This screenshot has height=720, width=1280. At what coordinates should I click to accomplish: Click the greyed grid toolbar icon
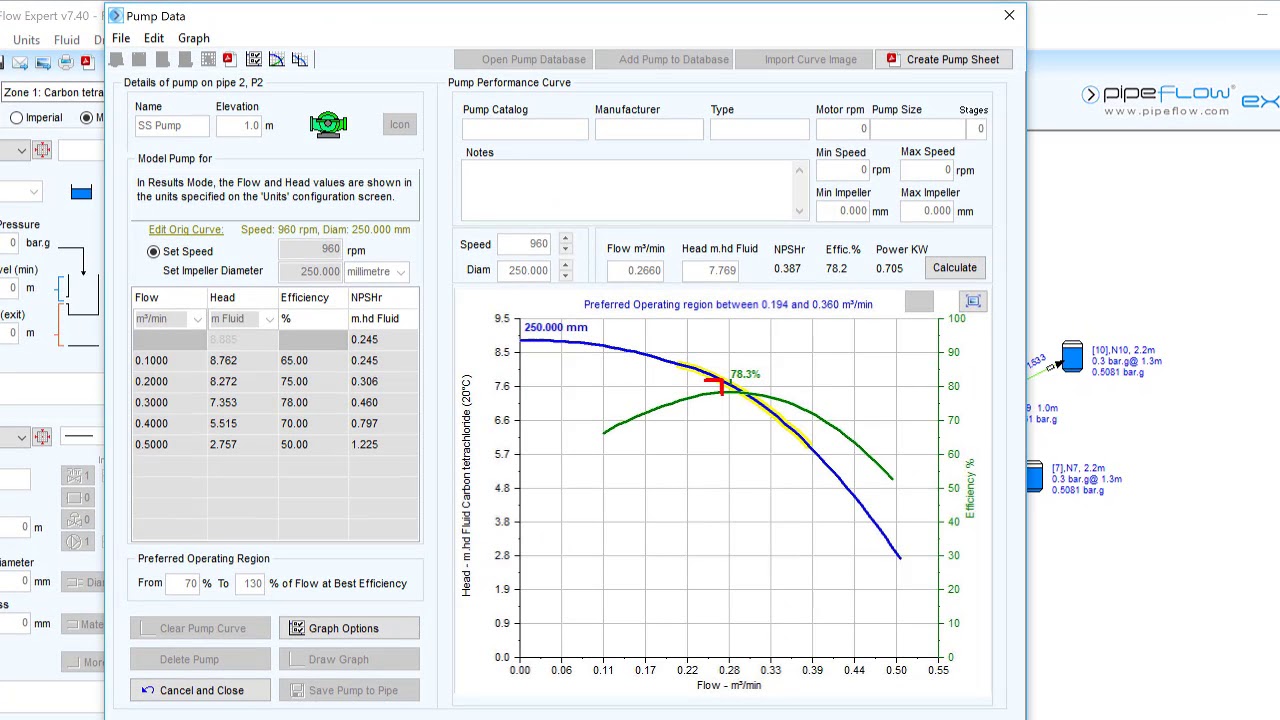[208, 60]
